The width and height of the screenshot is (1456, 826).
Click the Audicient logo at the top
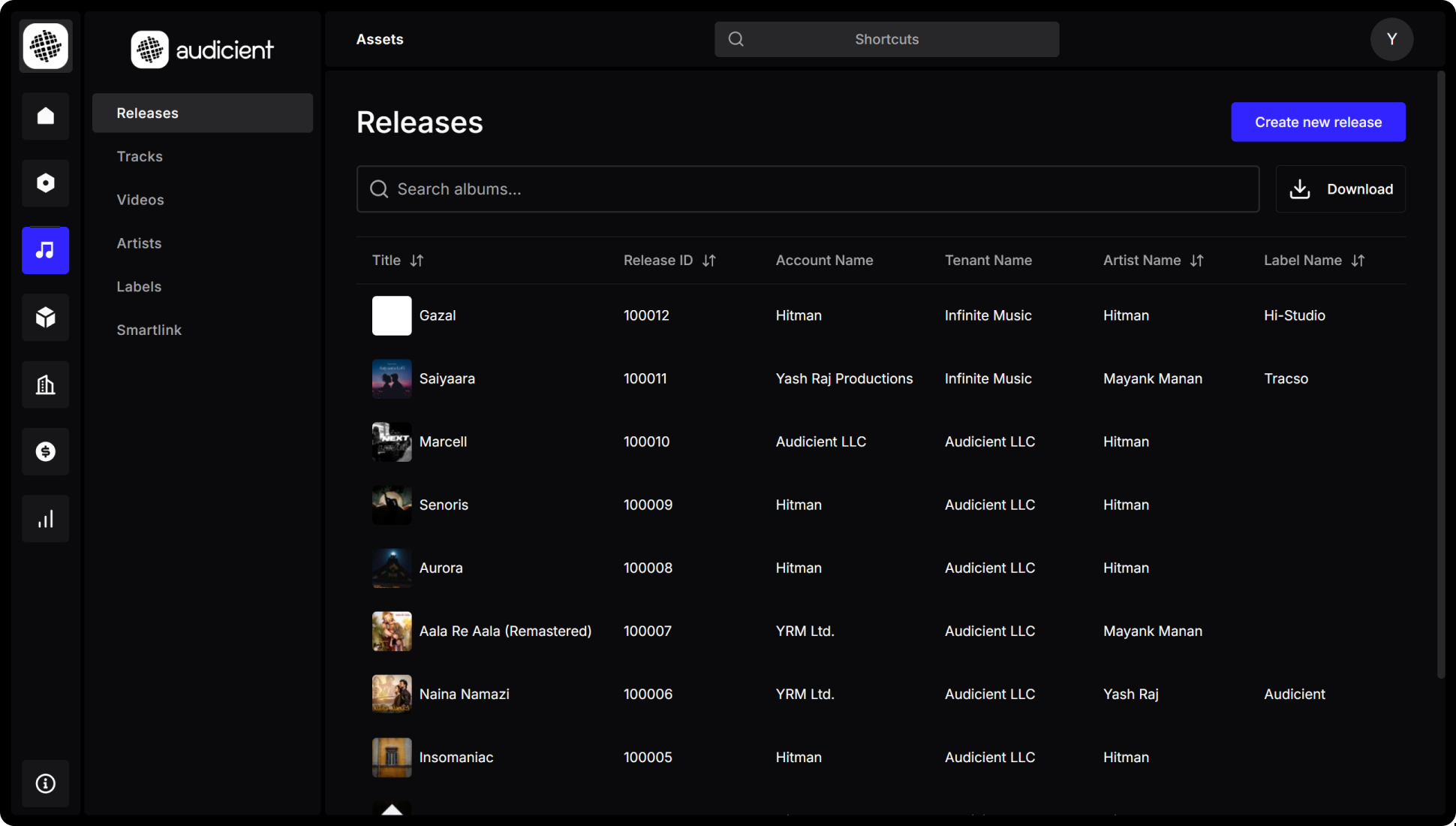point(202,49)
